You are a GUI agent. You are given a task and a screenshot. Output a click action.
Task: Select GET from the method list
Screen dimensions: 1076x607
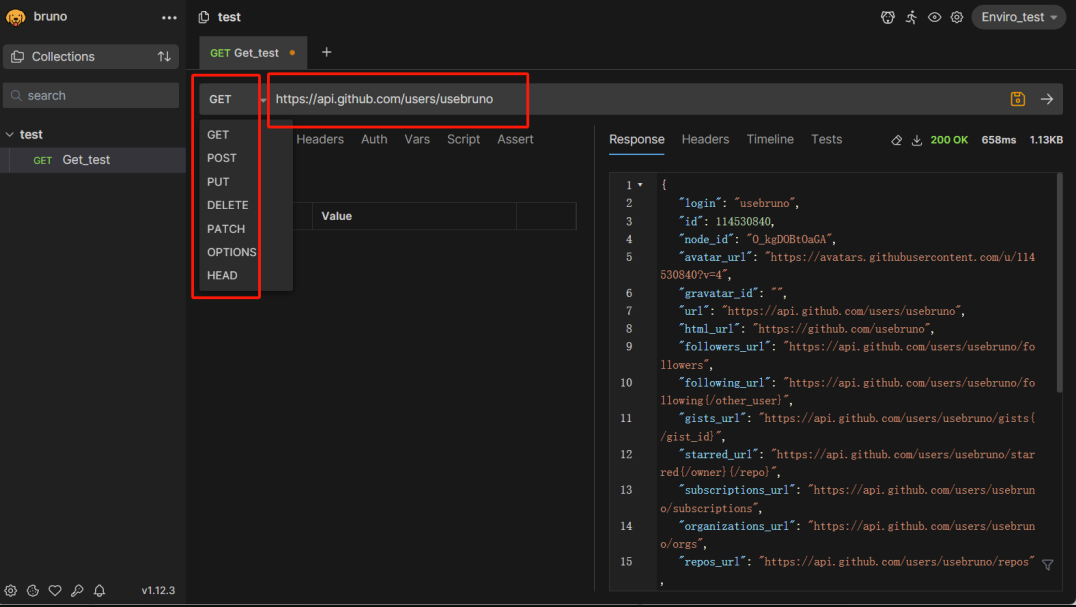[218, 135]
